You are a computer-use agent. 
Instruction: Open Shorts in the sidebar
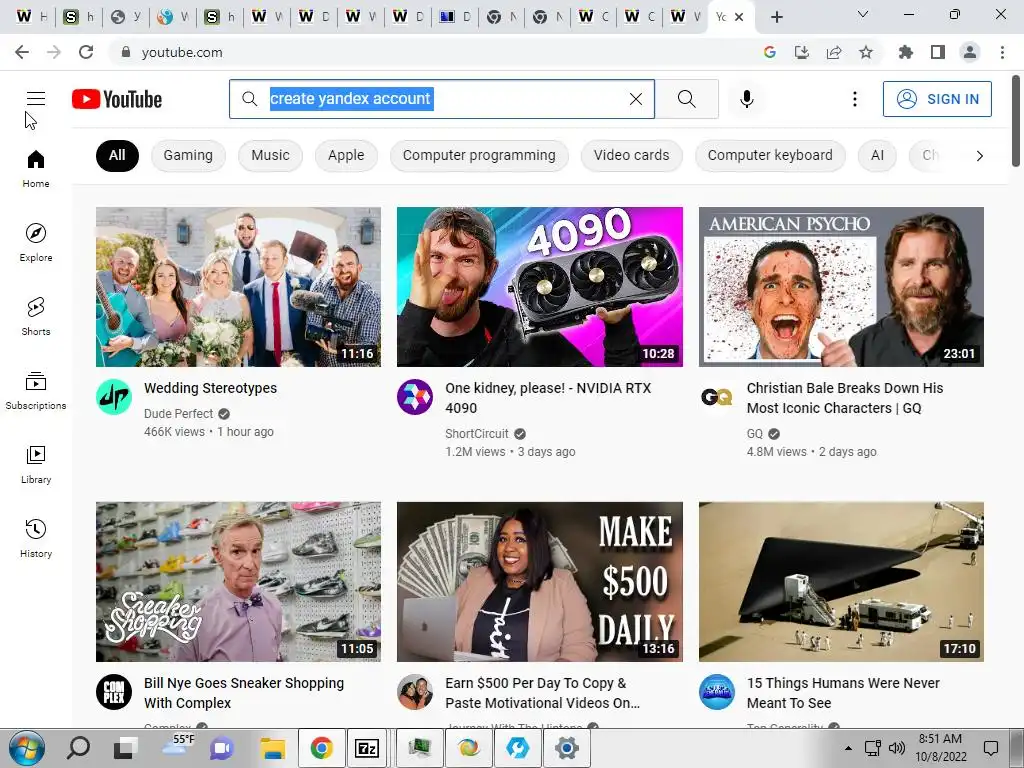pyautogui.click(x=36, y=317)
